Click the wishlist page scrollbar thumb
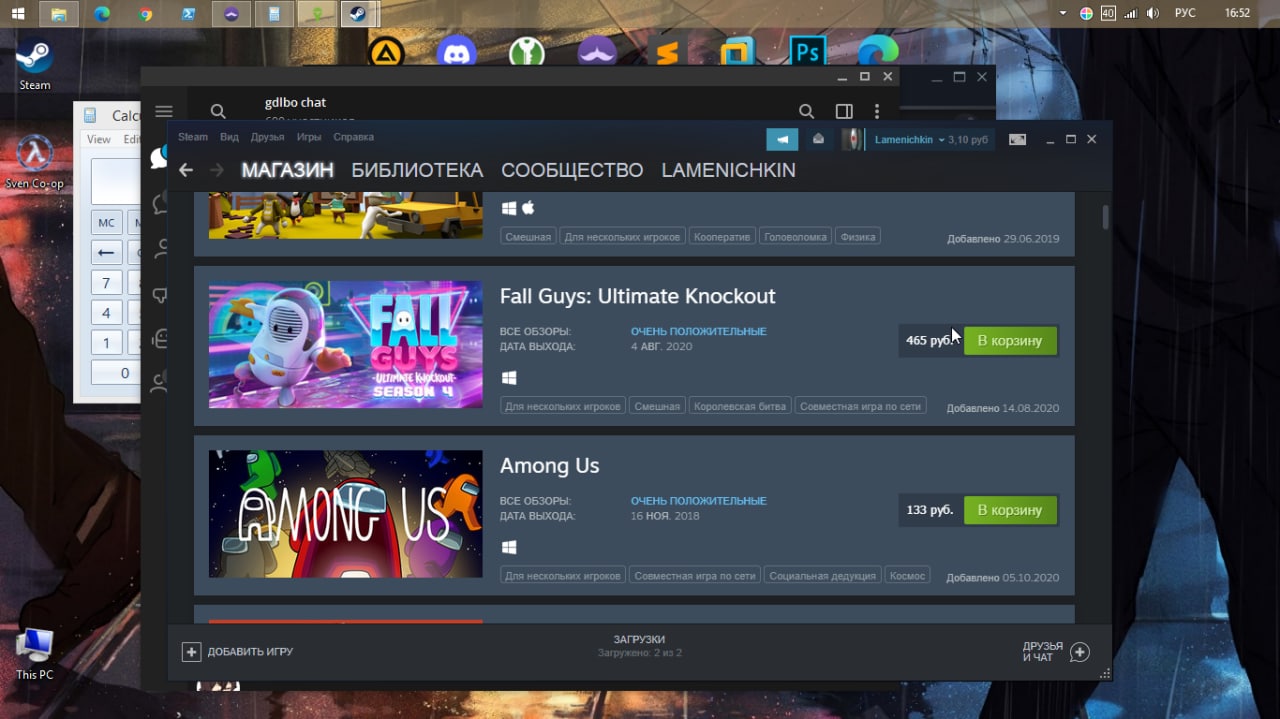Viewport: 1280px width, 719px height. coord(1105,217)
